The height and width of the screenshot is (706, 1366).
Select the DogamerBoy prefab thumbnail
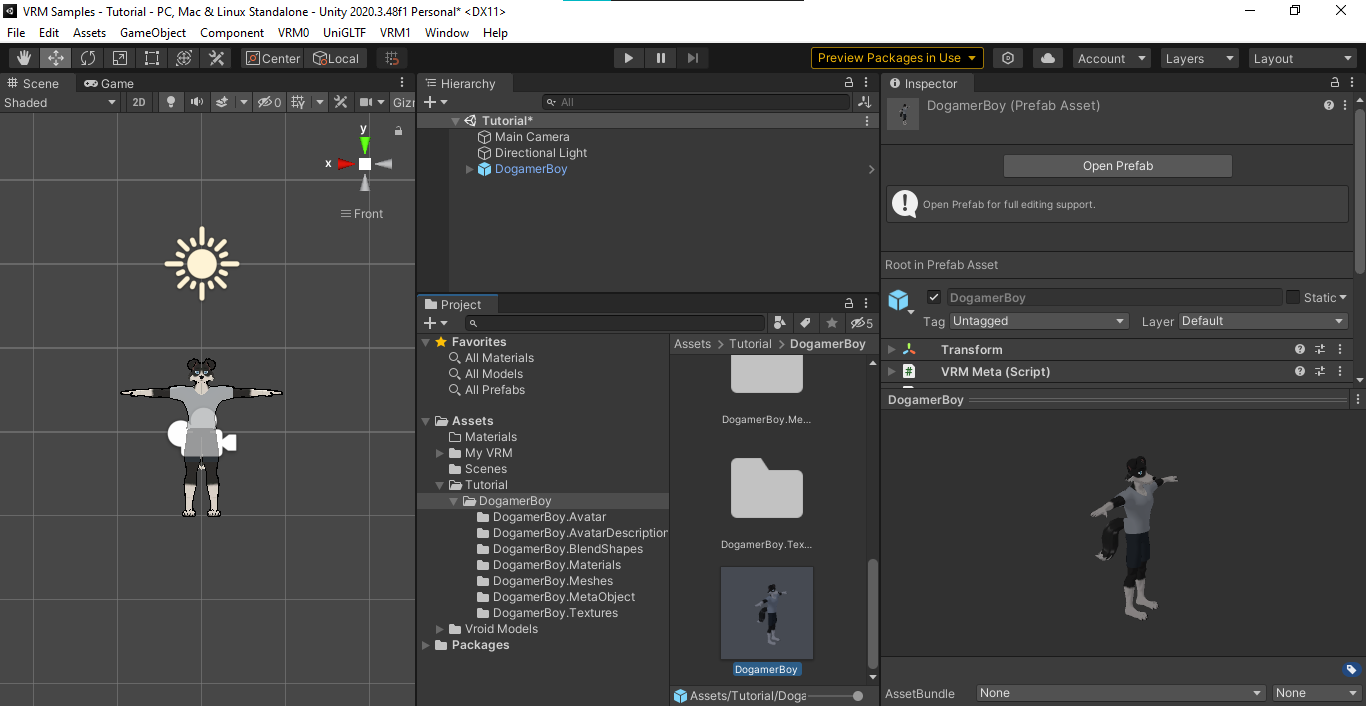(x=767, y=613)
